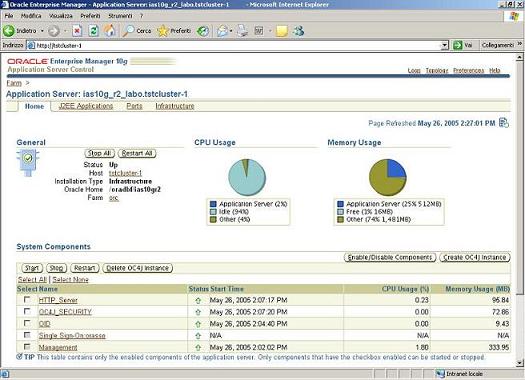Open the Visualizza menu
This screenshot has height=380, width=525.
click(61, 16)
